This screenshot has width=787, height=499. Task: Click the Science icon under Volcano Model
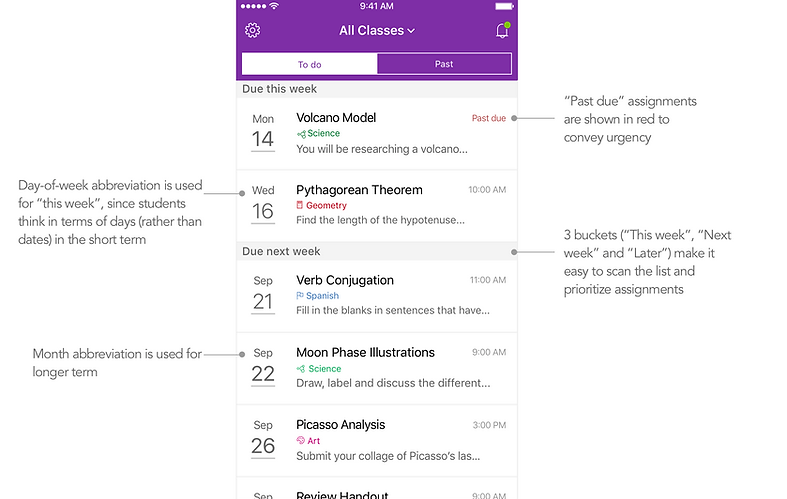[x=301, y=134]
